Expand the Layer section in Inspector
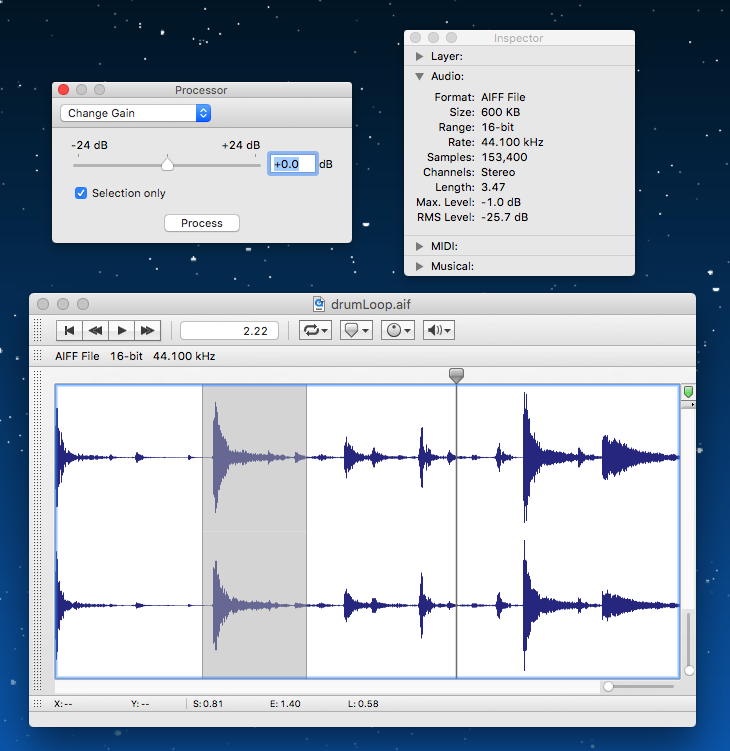 click(x=420, y=57)
